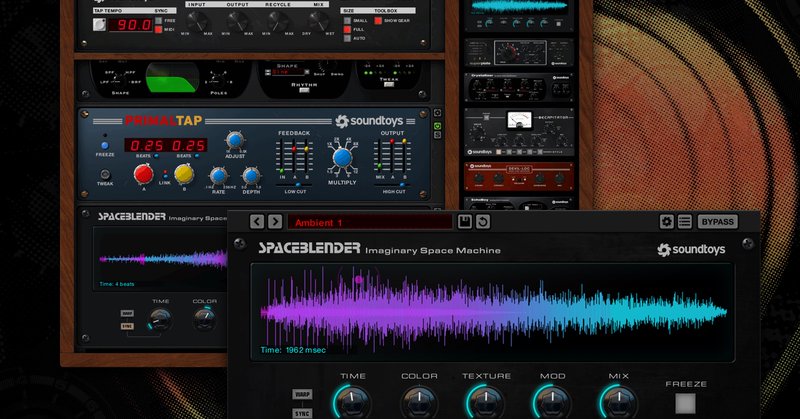Image resolution: width=800 pixels, height=419 pixels.
Task: Click the tap tempo button
Action: (99, 24)
